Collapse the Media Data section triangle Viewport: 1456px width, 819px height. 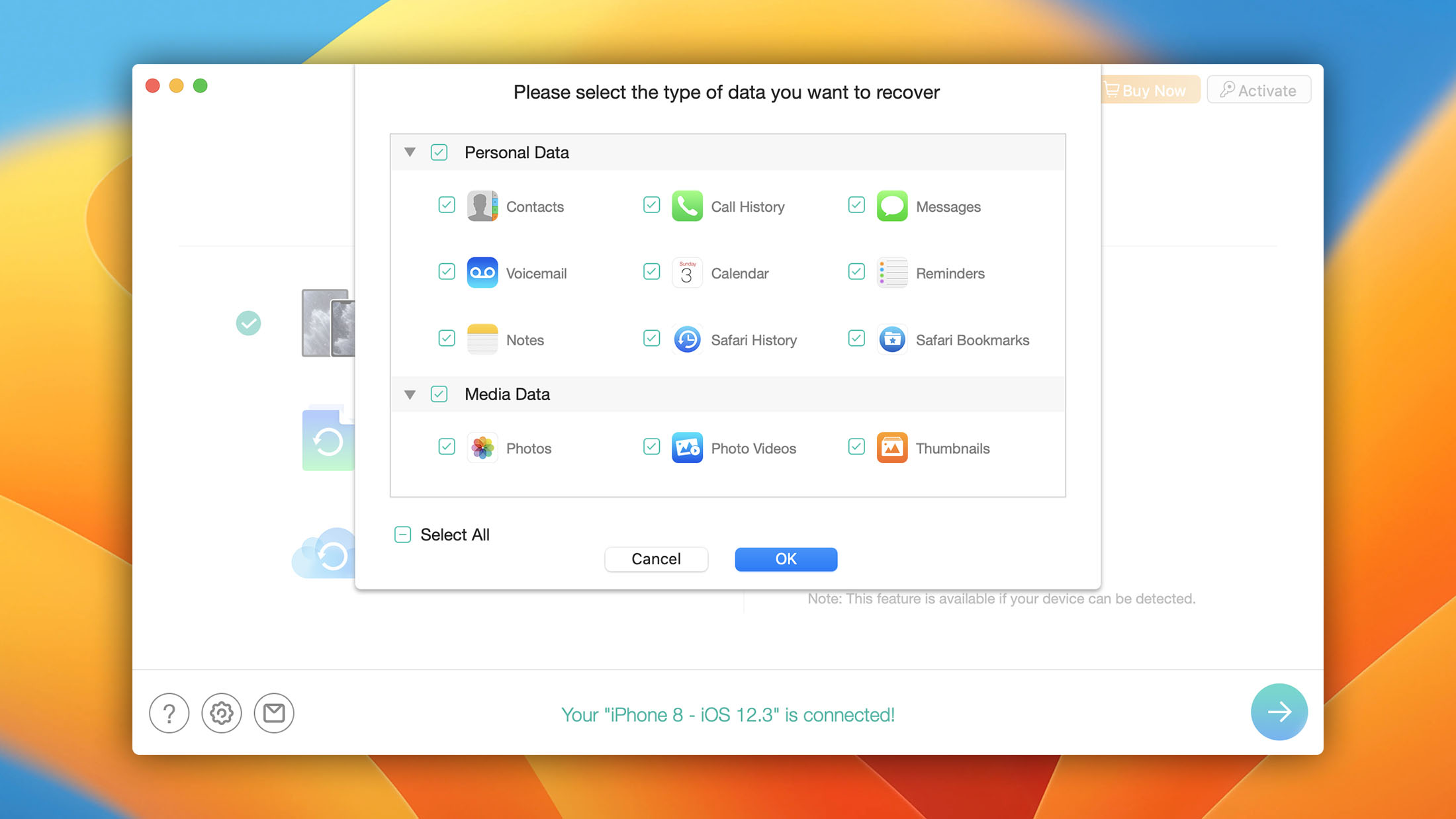[410, 395]
